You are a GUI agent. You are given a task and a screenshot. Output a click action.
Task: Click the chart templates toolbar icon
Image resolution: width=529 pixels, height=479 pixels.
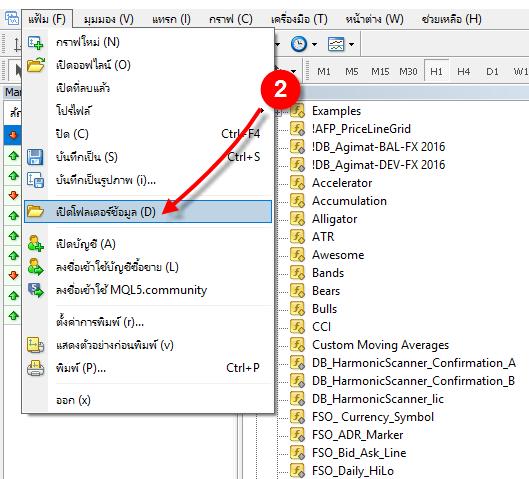(x=336, y=44)
